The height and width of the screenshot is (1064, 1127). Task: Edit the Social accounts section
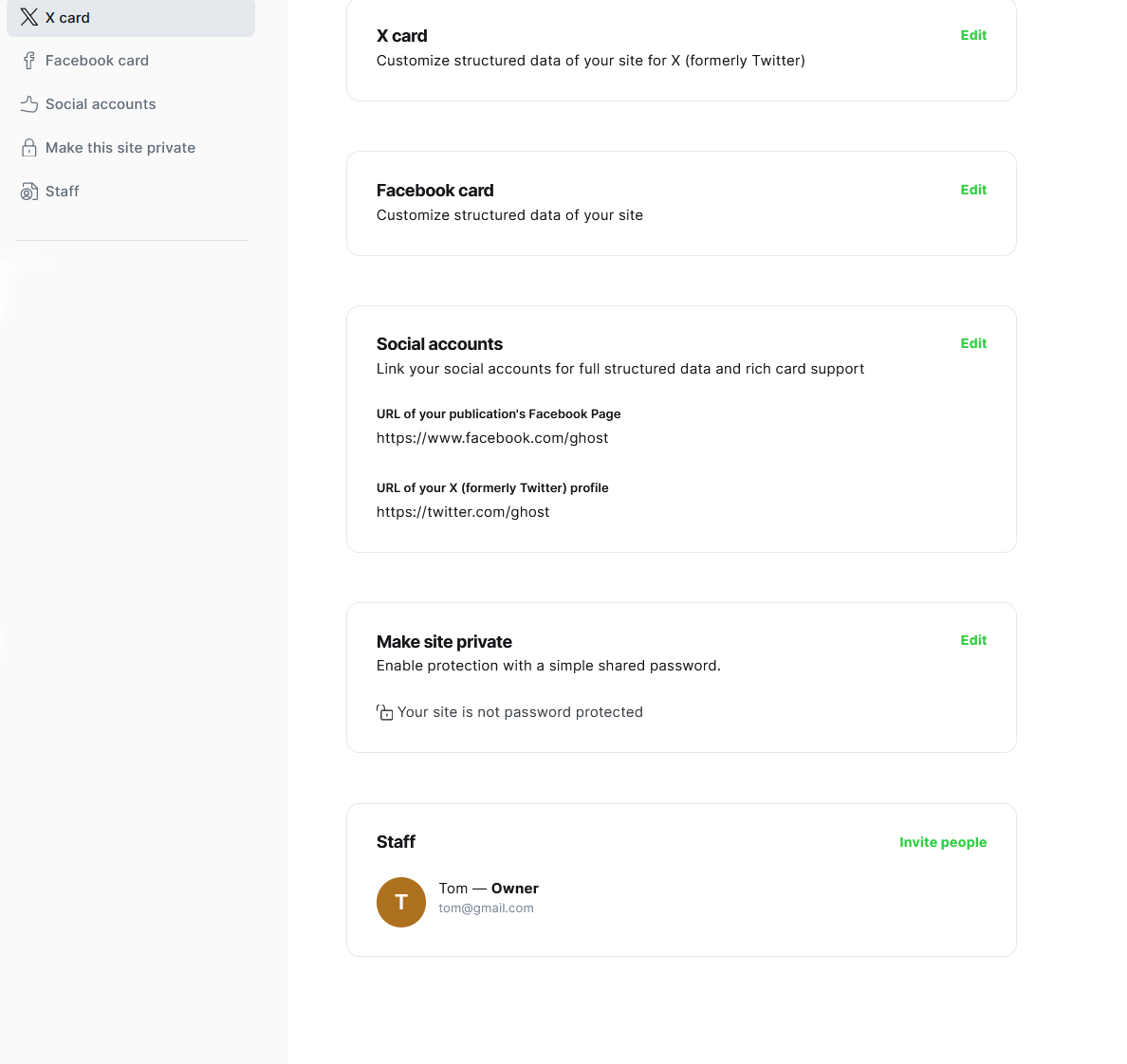tap(973, 343)
